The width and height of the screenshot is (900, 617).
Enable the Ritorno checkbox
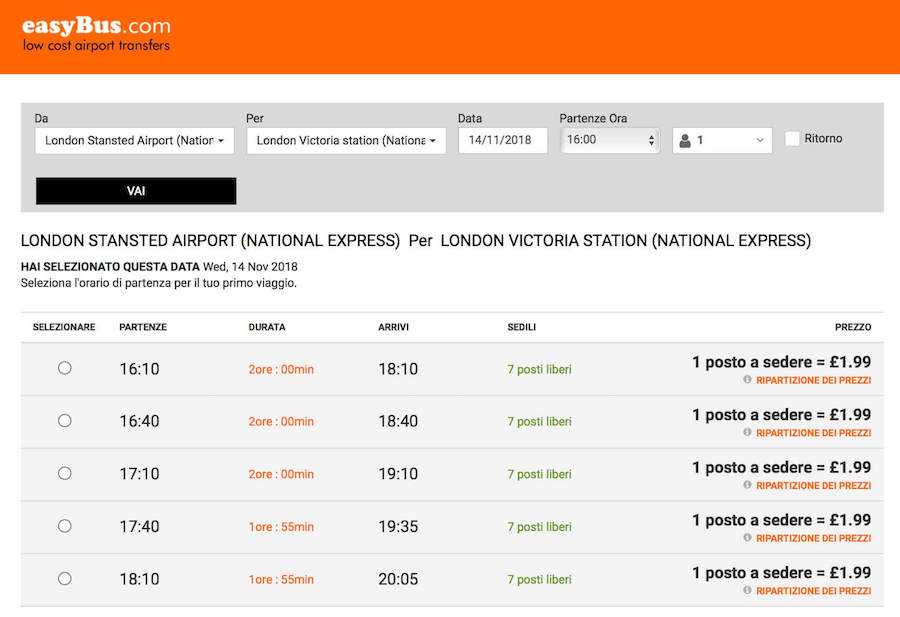point(792,138)
